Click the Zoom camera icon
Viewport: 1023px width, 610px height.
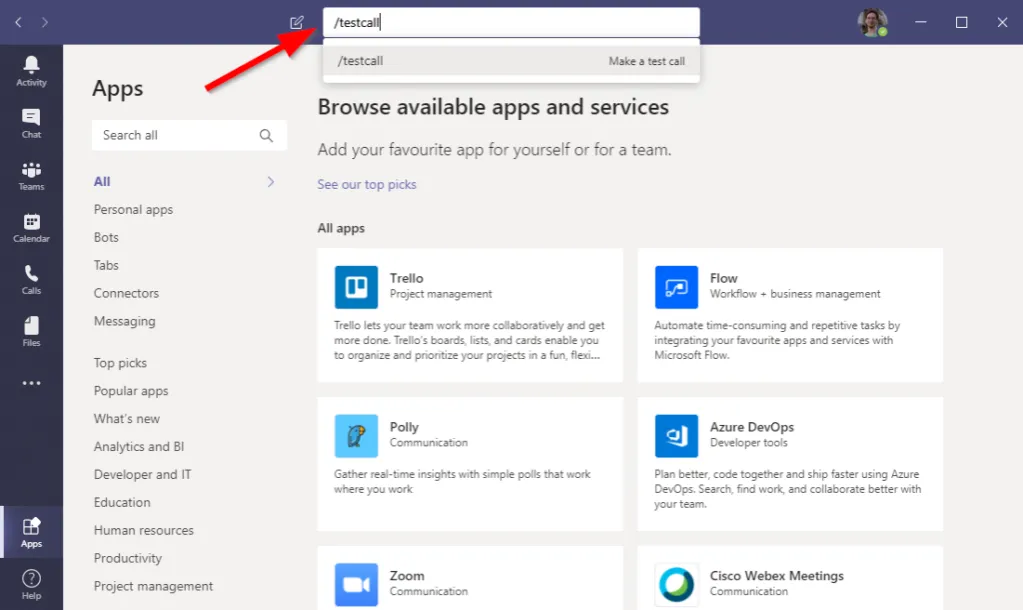pyautogui.click(x=356, y=585)
